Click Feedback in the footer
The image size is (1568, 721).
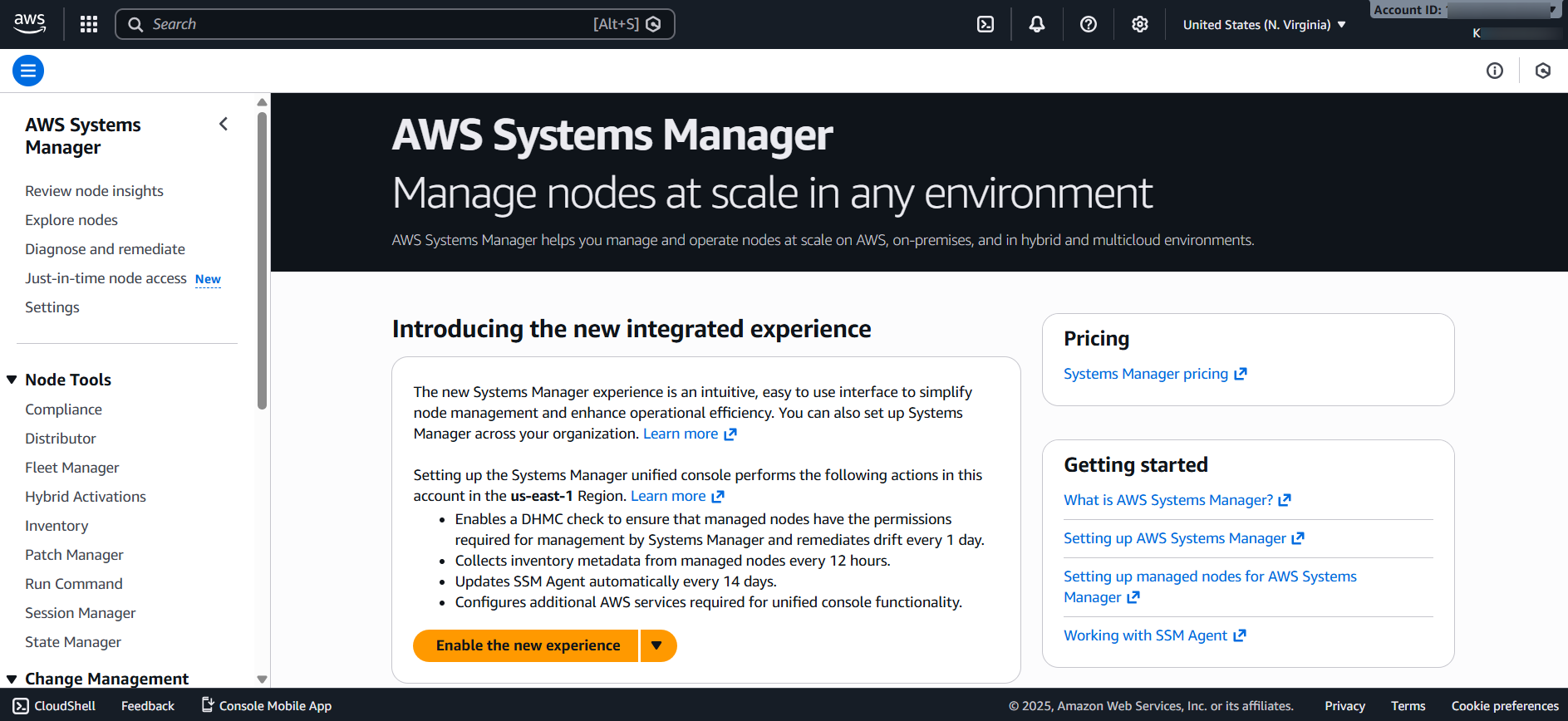(x=148, y=706)
